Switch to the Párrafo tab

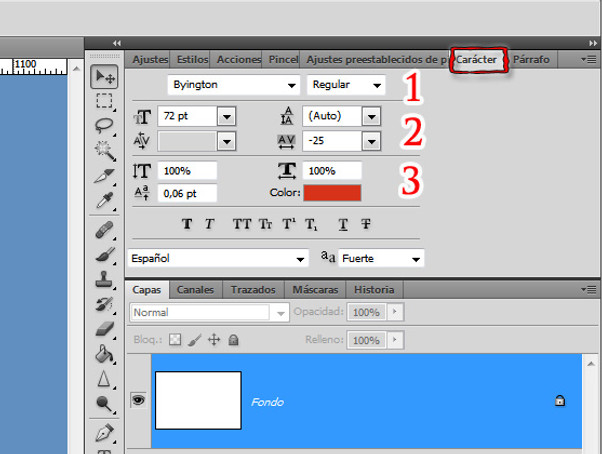(x=531, y=59)
